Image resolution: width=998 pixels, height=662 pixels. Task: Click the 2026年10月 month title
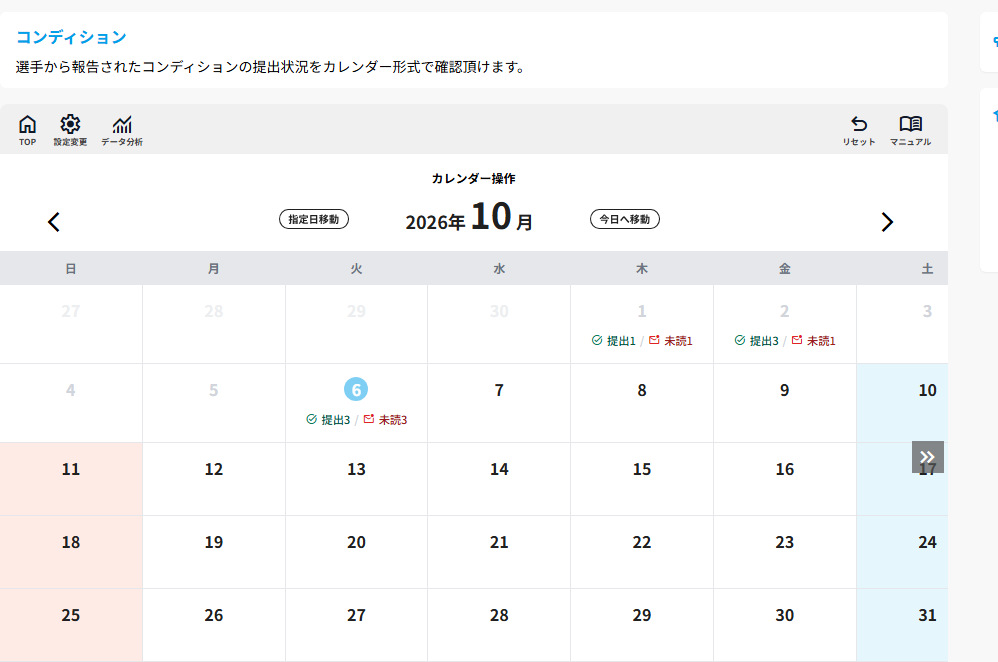click(x=469, y=216)
